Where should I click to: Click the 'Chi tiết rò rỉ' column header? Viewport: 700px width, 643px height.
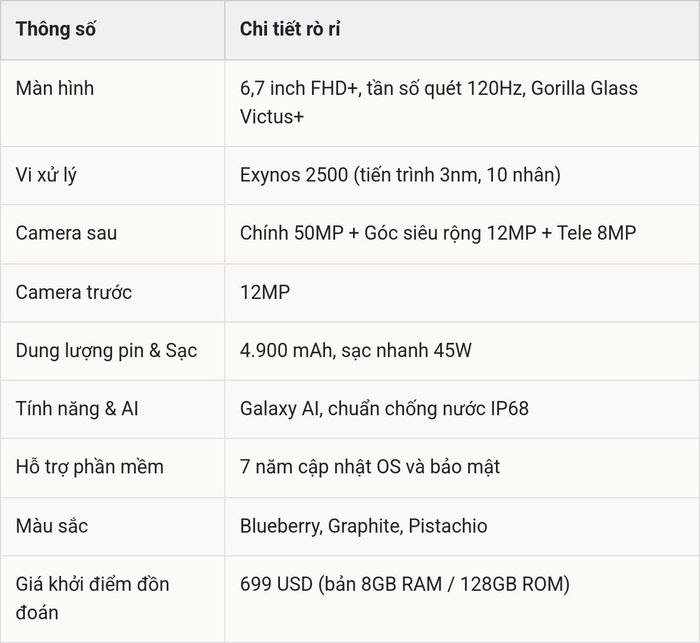tap(290, 29)
